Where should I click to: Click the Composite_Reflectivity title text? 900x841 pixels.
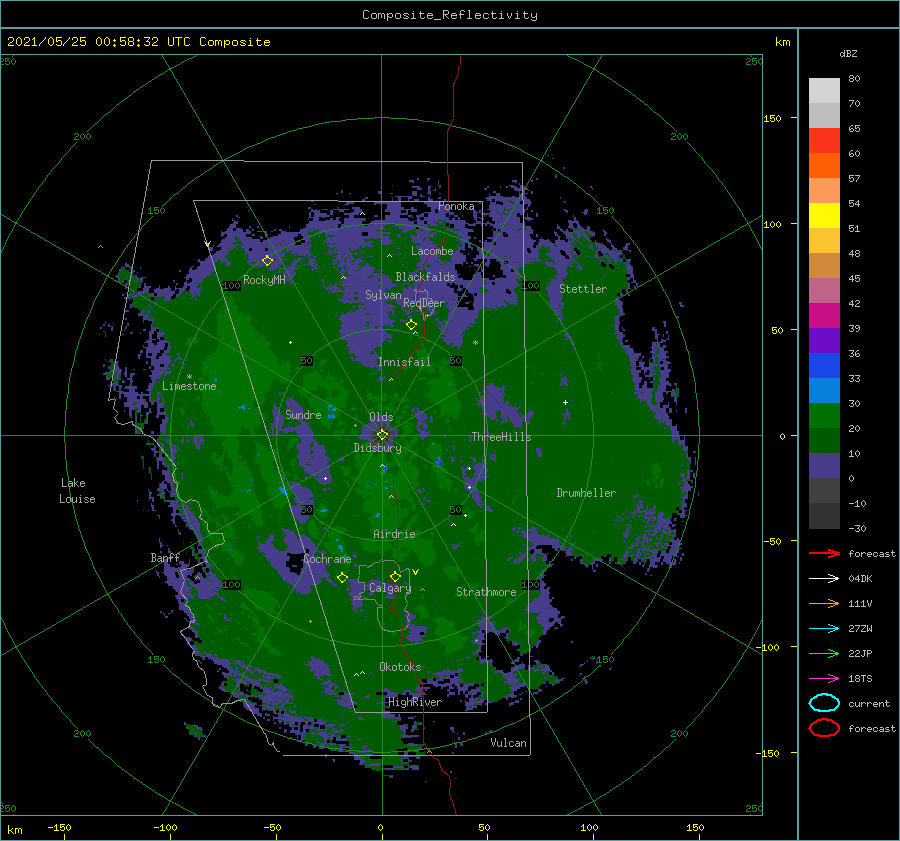point(450,15)
